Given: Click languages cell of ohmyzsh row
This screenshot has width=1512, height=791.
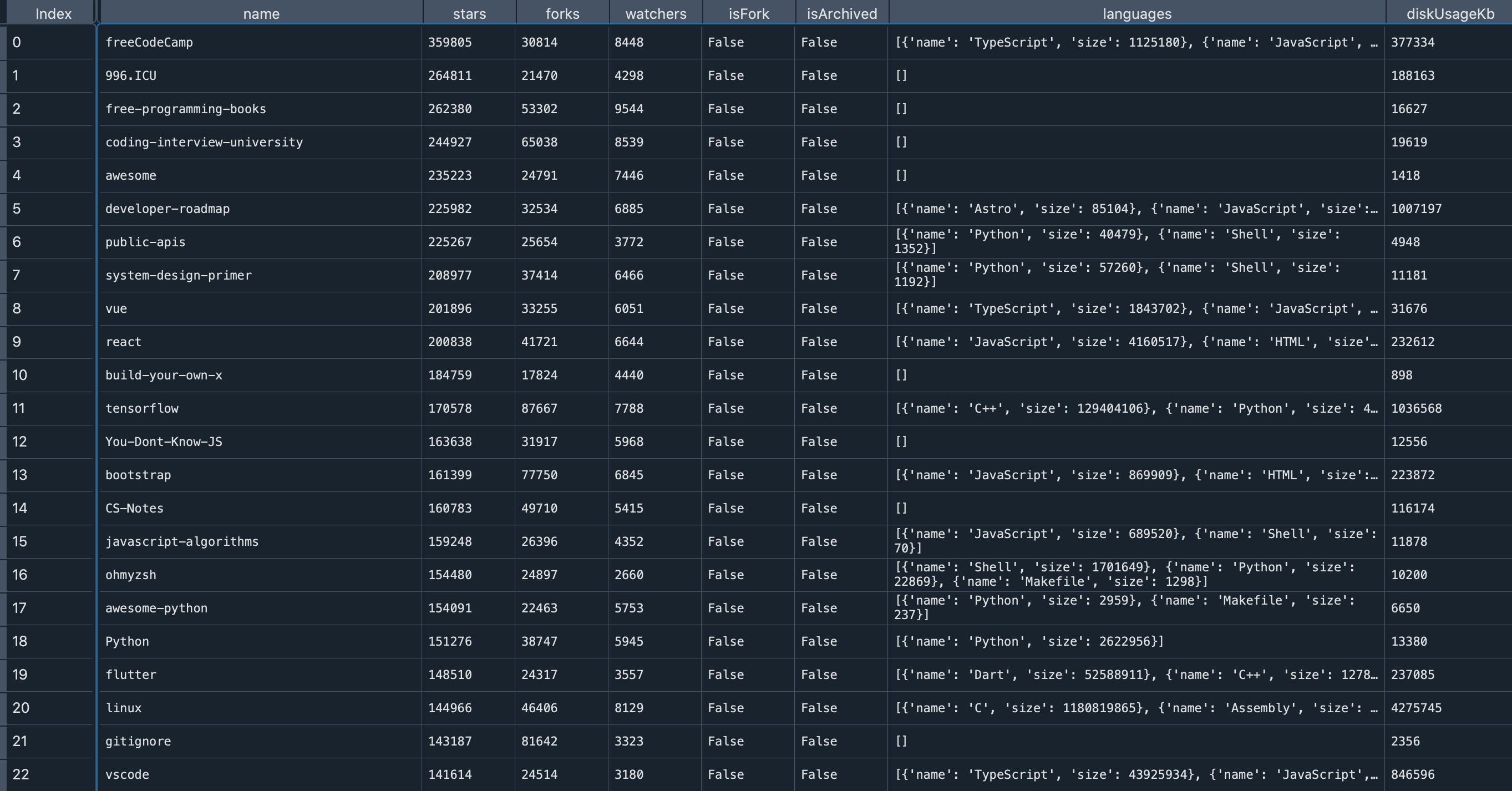Looking at the screenshot, I should coord(1135,575).
